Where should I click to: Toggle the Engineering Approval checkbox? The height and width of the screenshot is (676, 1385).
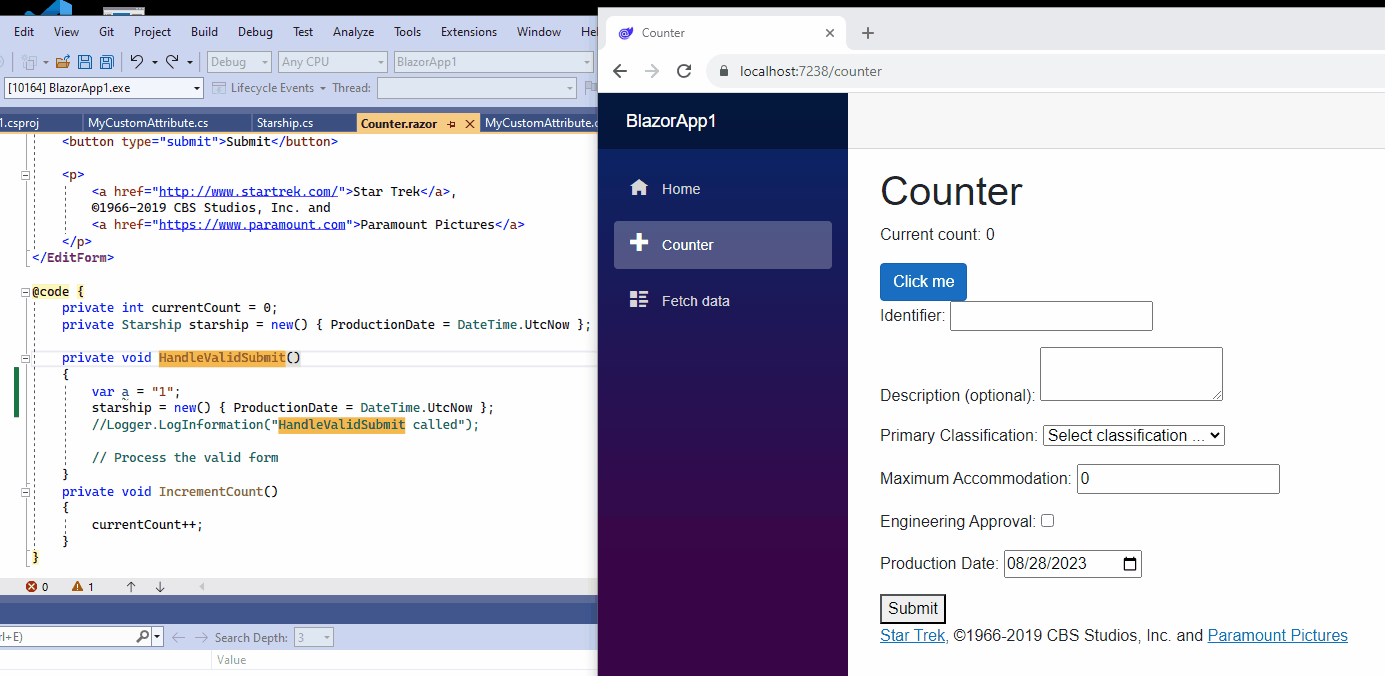point(1047,521)
